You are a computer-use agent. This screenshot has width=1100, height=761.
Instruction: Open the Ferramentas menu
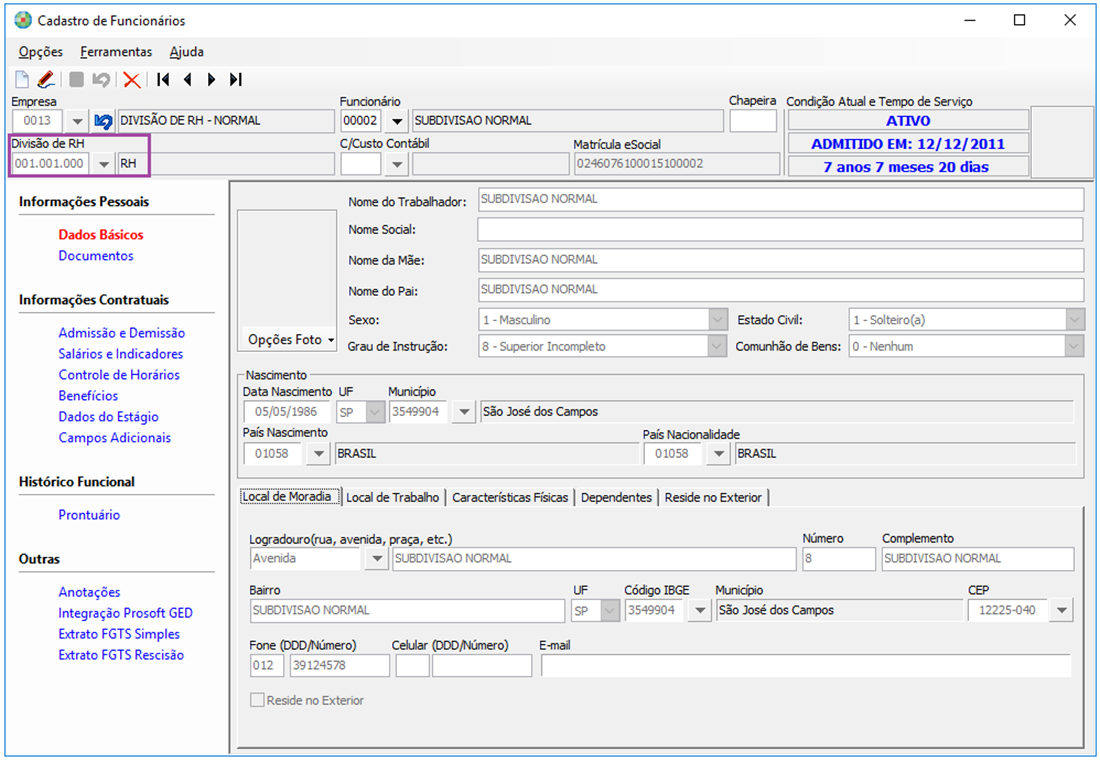click(116, 52)
